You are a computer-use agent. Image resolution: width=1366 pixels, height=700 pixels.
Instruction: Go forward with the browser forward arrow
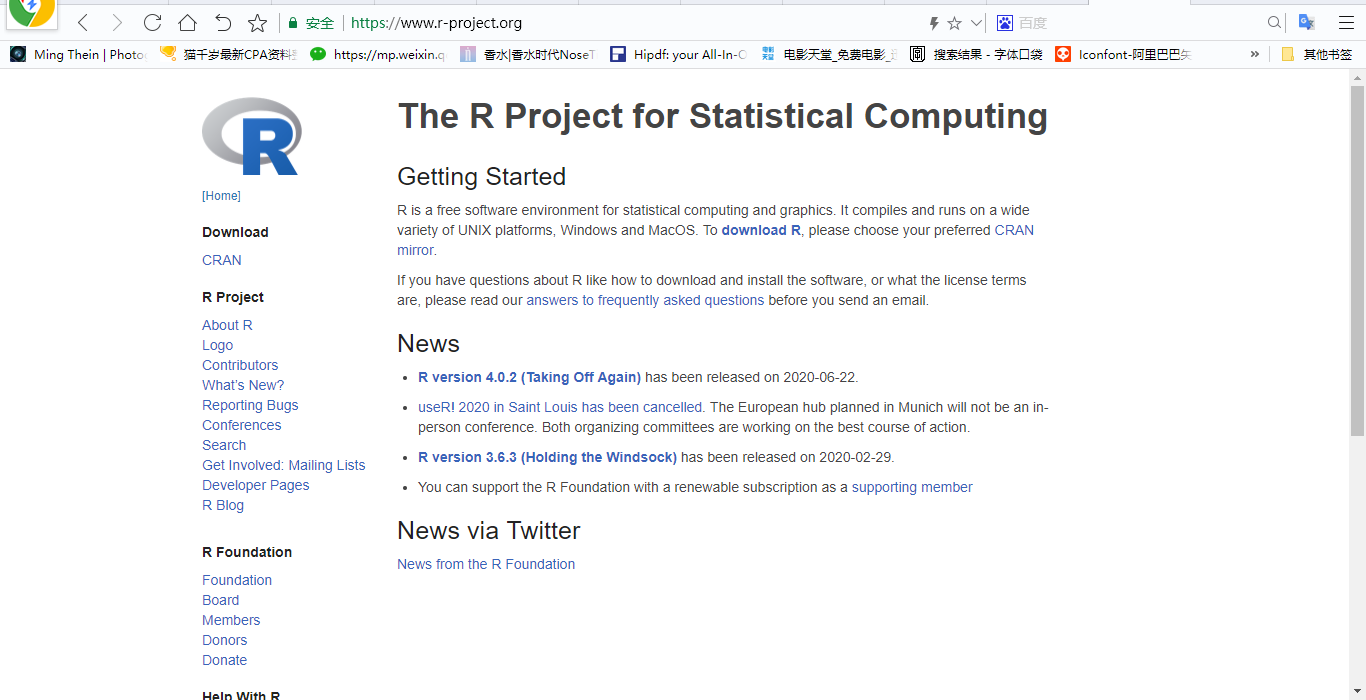tap(117, 22)
